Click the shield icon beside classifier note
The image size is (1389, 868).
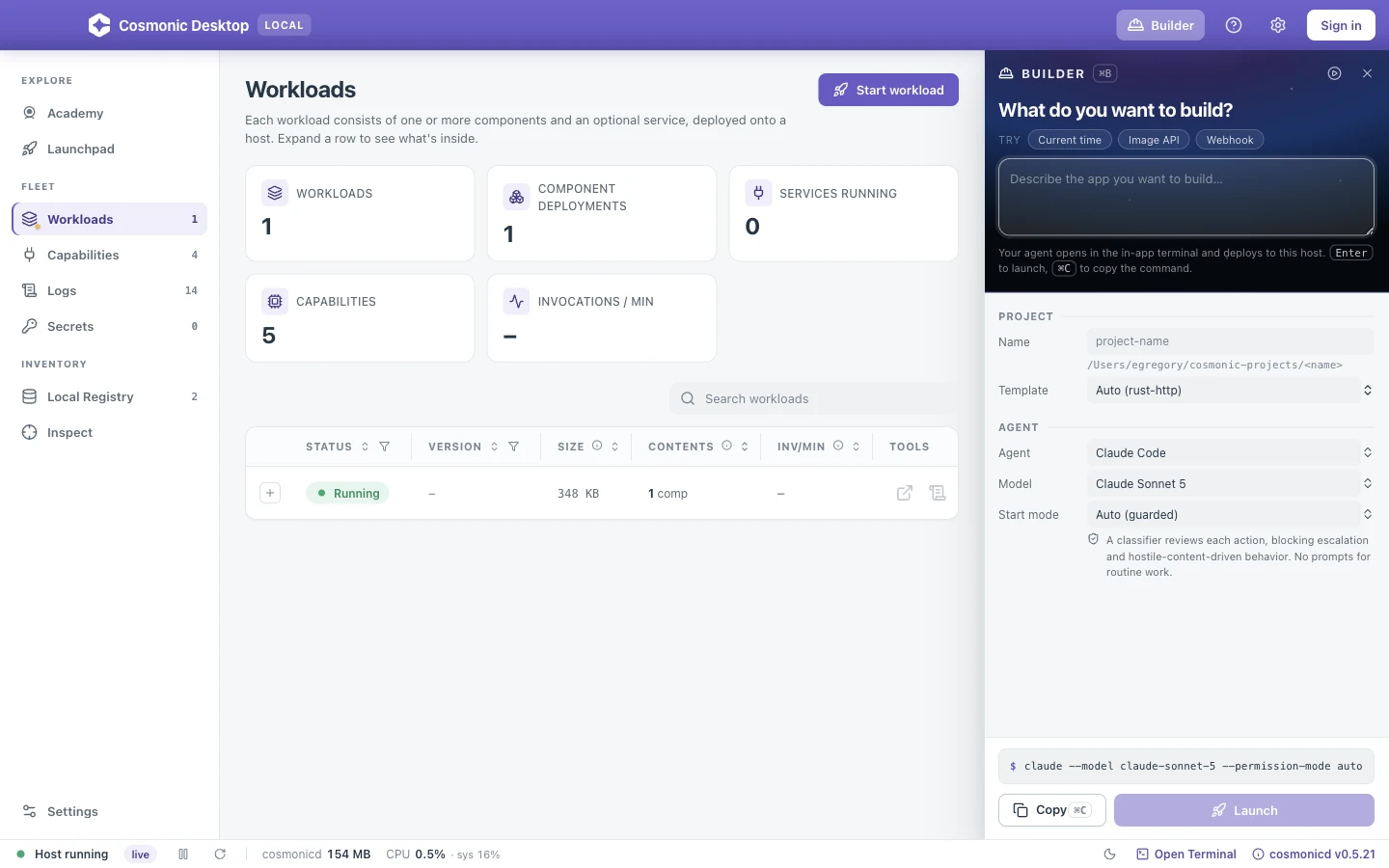click(1093, 540)
